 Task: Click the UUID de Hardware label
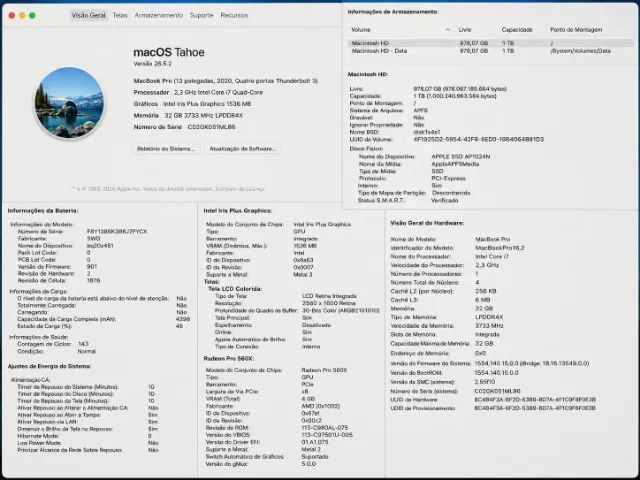tap(414, 400)
